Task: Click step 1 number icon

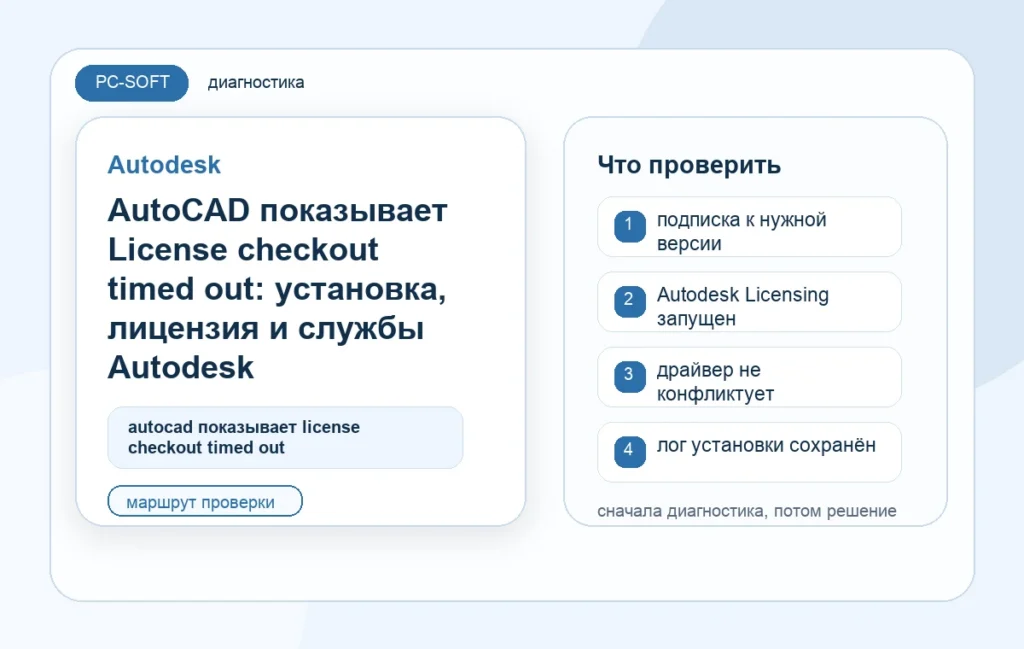Action: click(x=630, y=226)
